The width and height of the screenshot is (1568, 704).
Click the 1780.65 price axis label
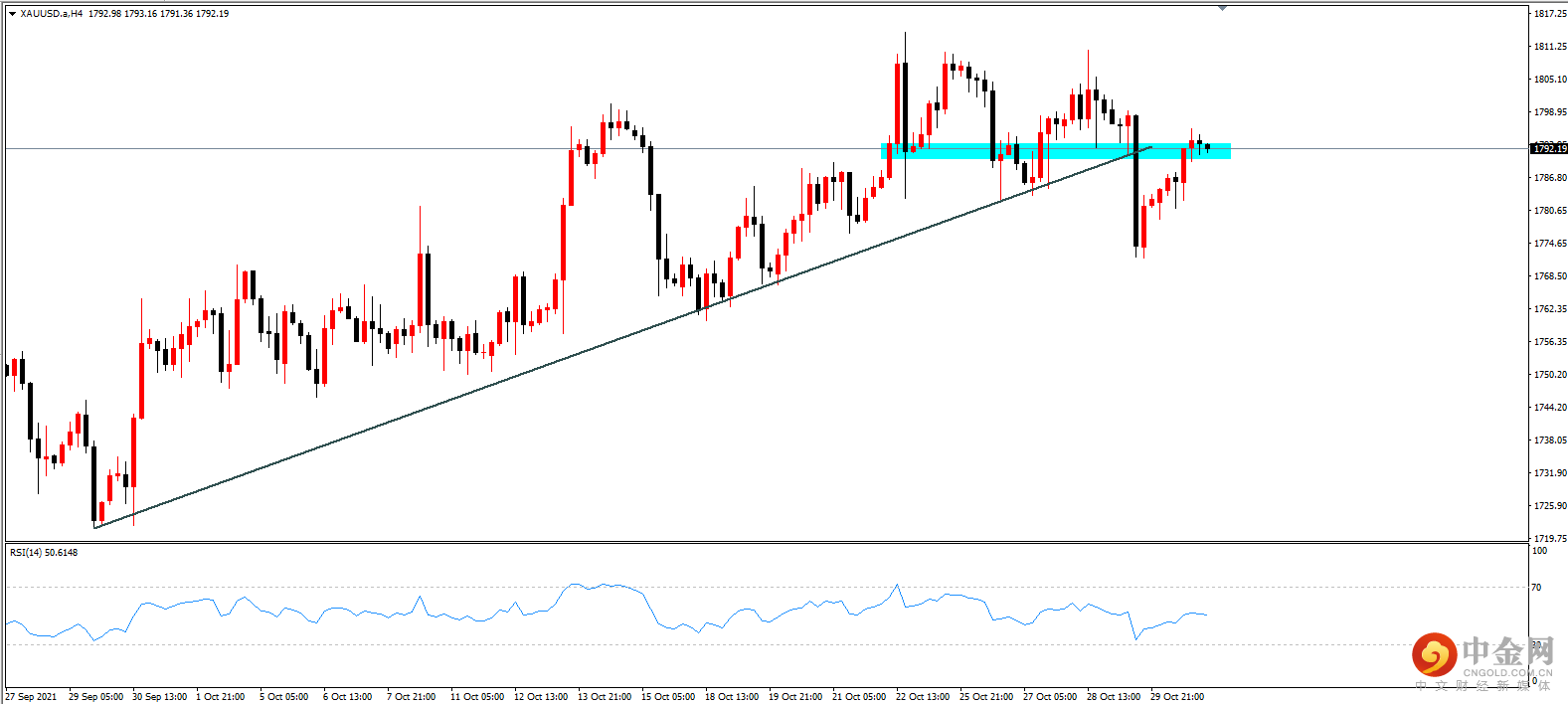click(1550, 211)
